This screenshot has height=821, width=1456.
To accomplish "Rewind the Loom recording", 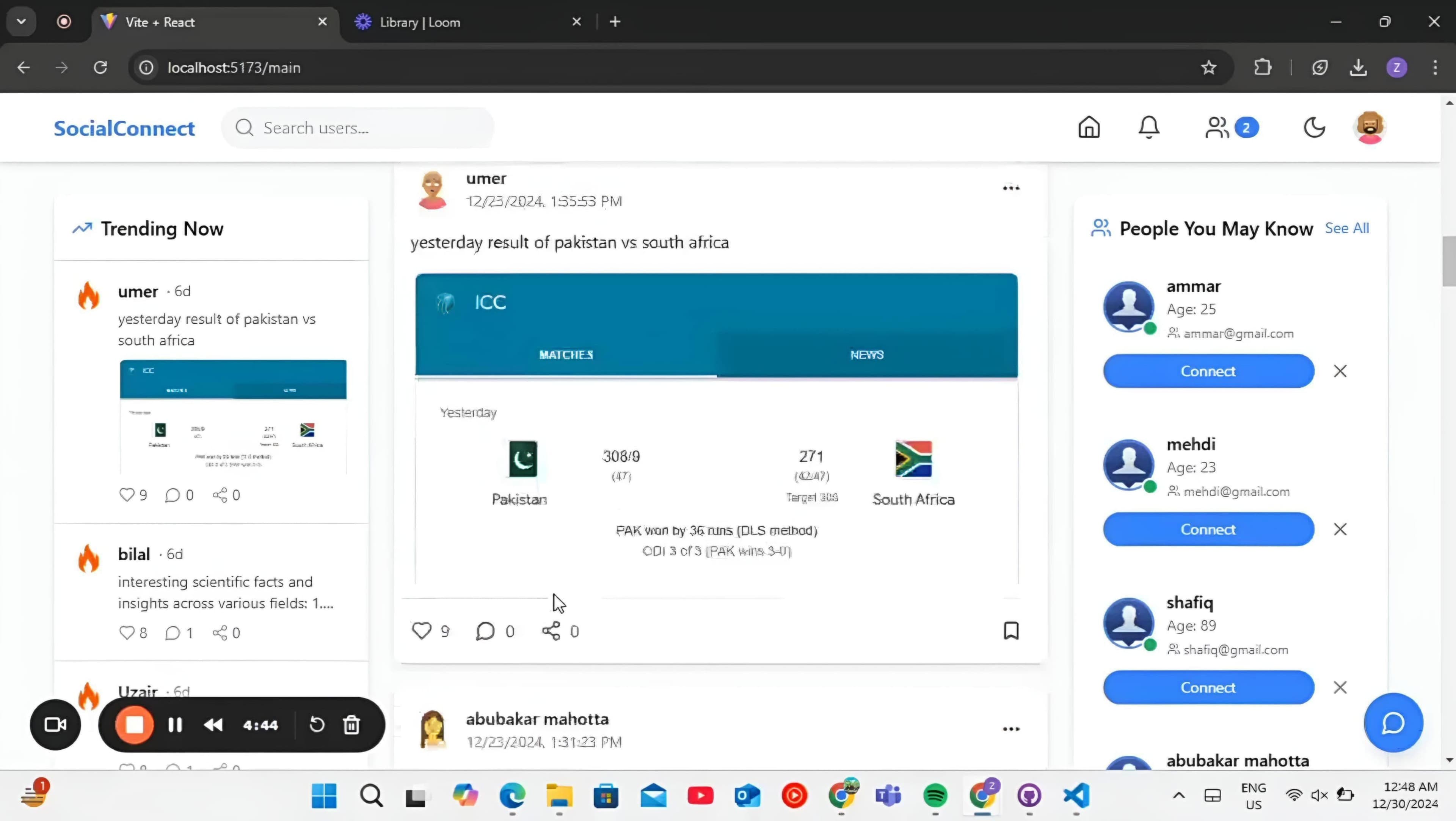I will [x=213, y=725].
